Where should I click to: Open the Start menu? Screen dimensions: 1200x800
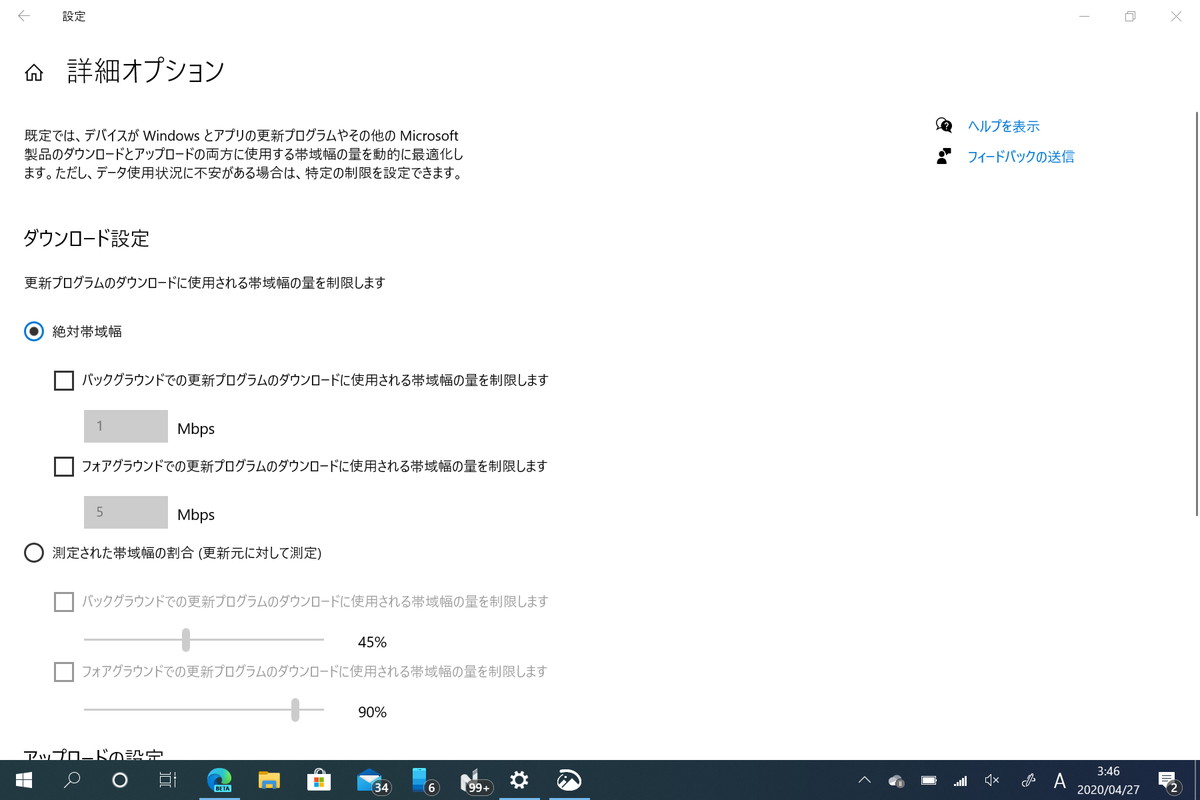[22, 780]
